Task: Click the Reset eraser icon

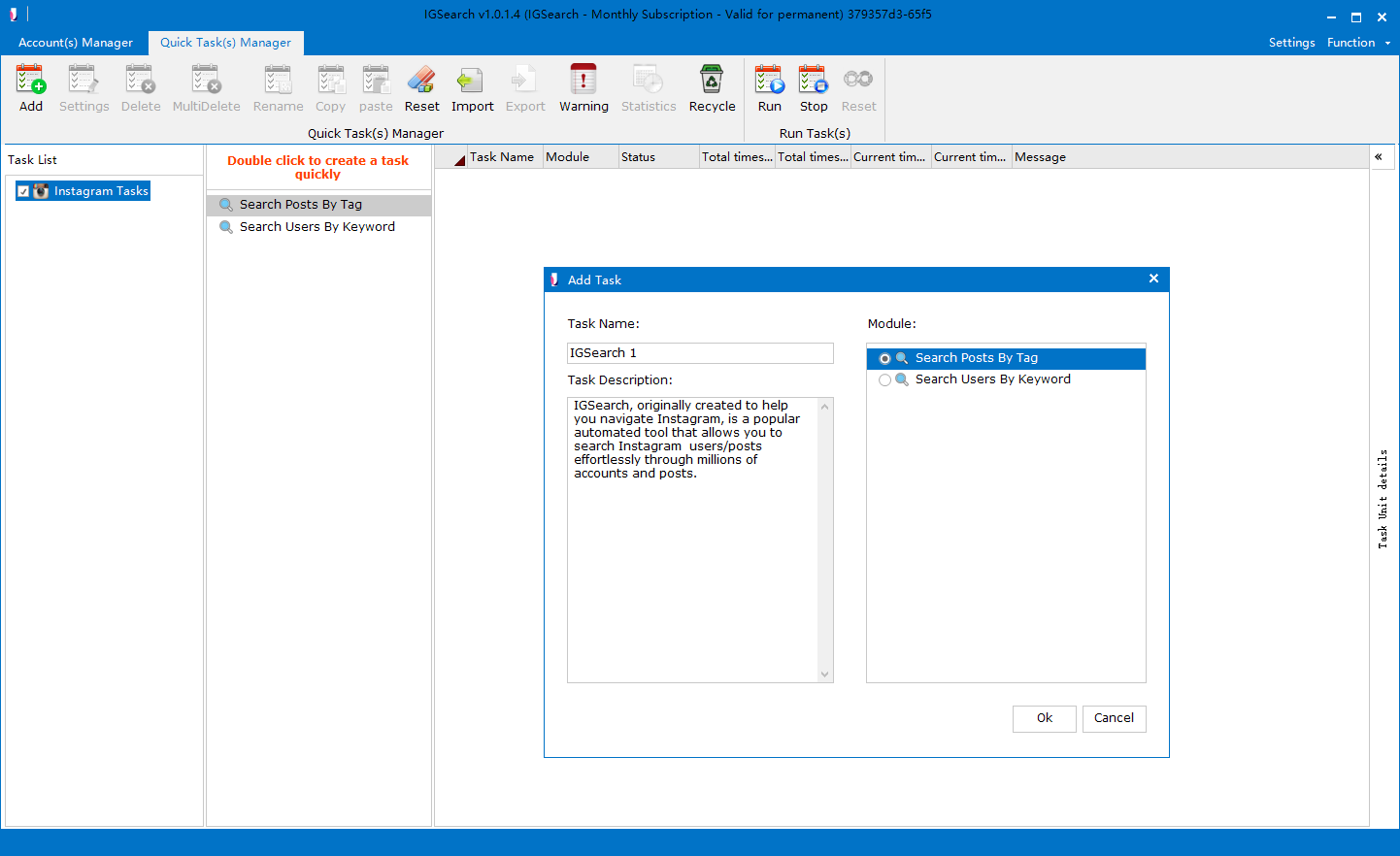Action: [421, 80]
